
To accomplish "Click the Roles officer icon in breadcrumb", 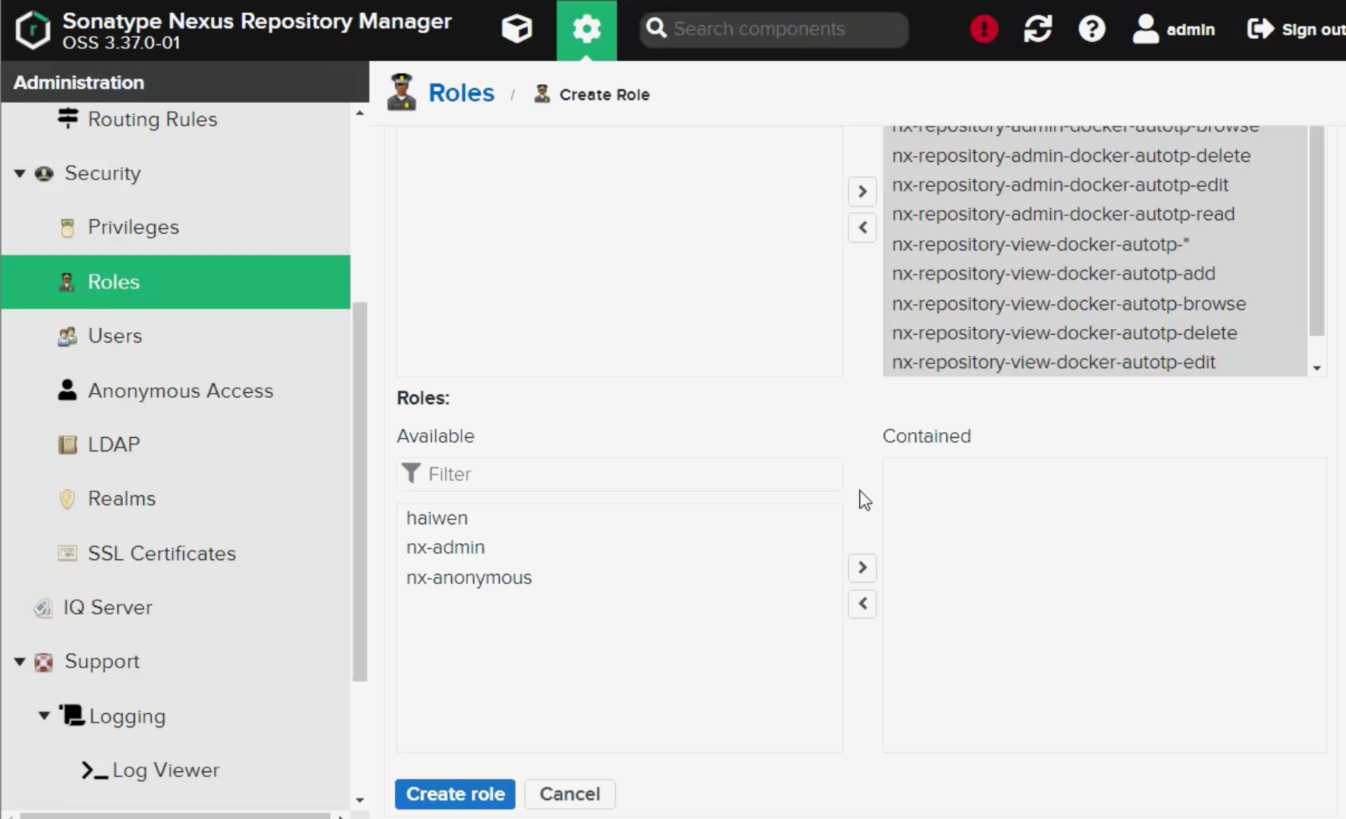I will pos(401,92).
